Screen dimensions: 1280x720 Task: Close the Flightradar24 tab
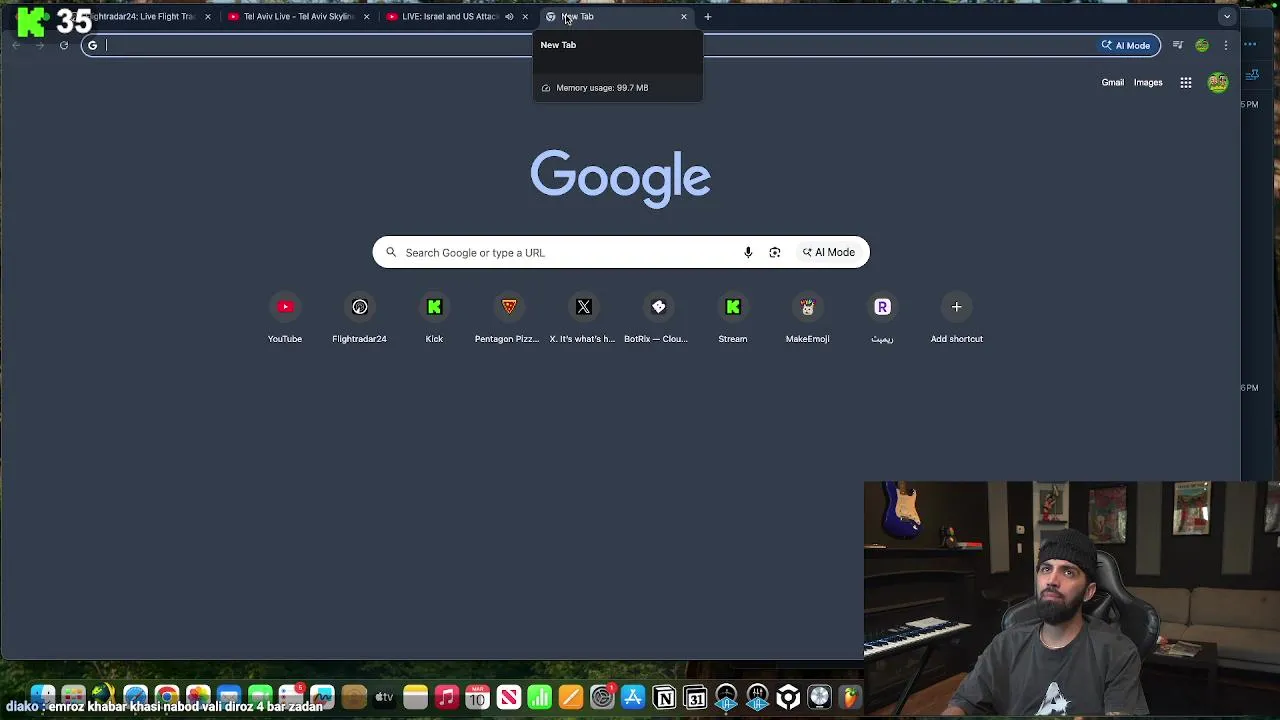(x=208, y=17)
